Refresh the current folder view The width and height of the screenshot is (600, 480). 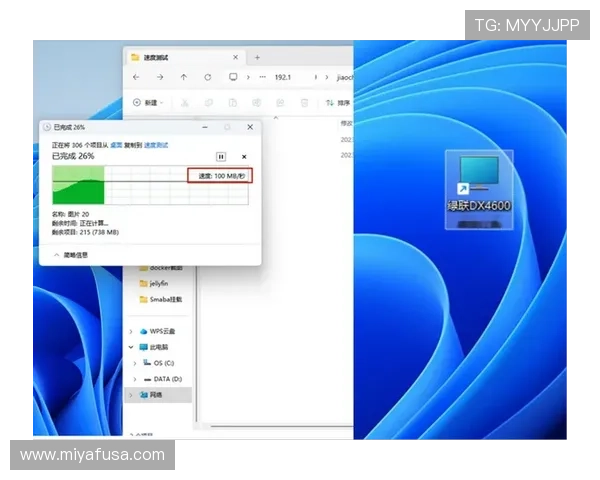click(x=207, y=77)
